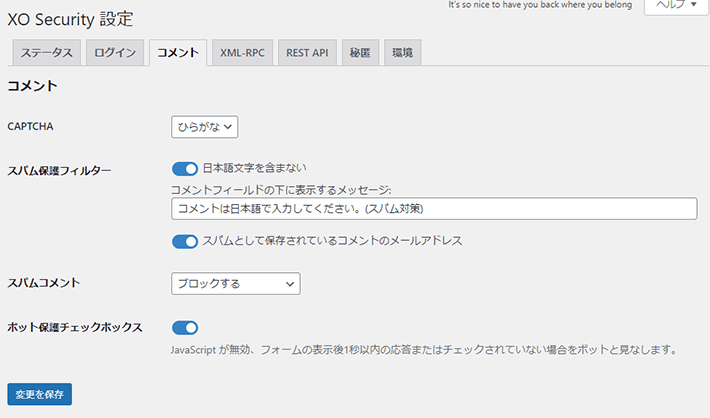Screen dimensions: 710x418
Task: Click the スパムコメント row label
Action: coord(44,283)
